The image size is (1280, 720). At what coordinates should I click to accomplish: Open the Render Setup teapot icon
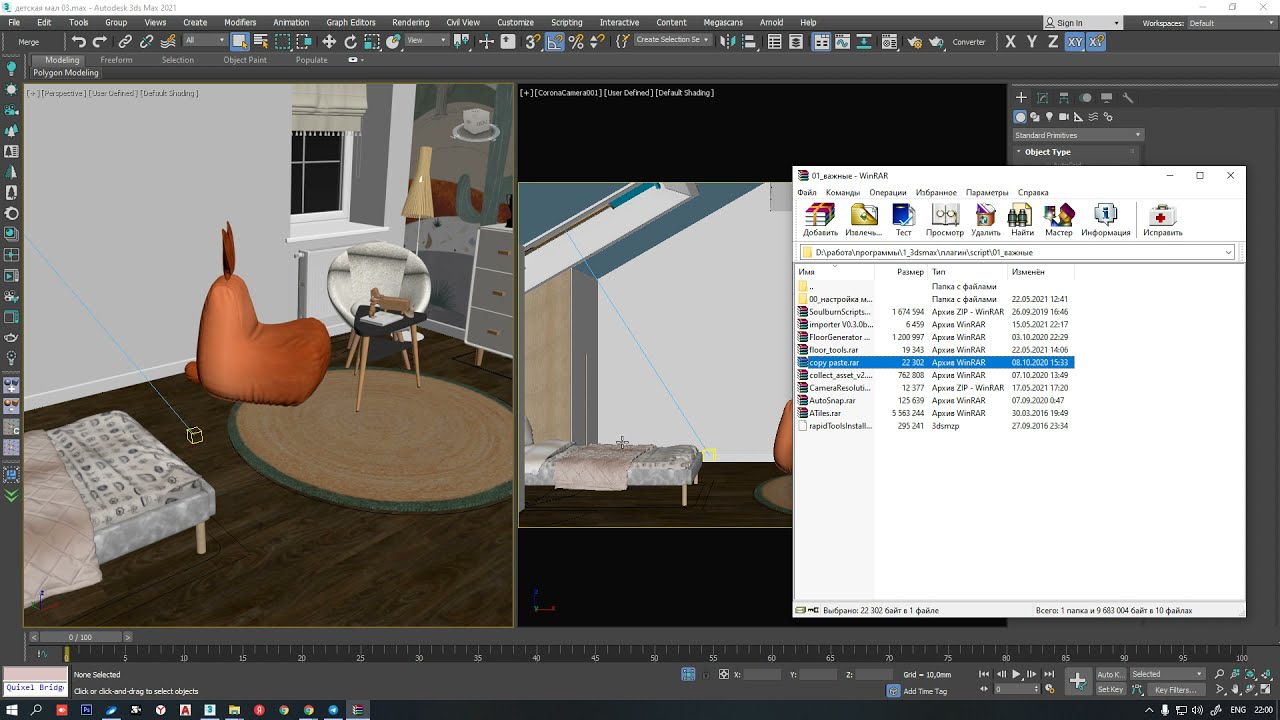click(914, 41)
